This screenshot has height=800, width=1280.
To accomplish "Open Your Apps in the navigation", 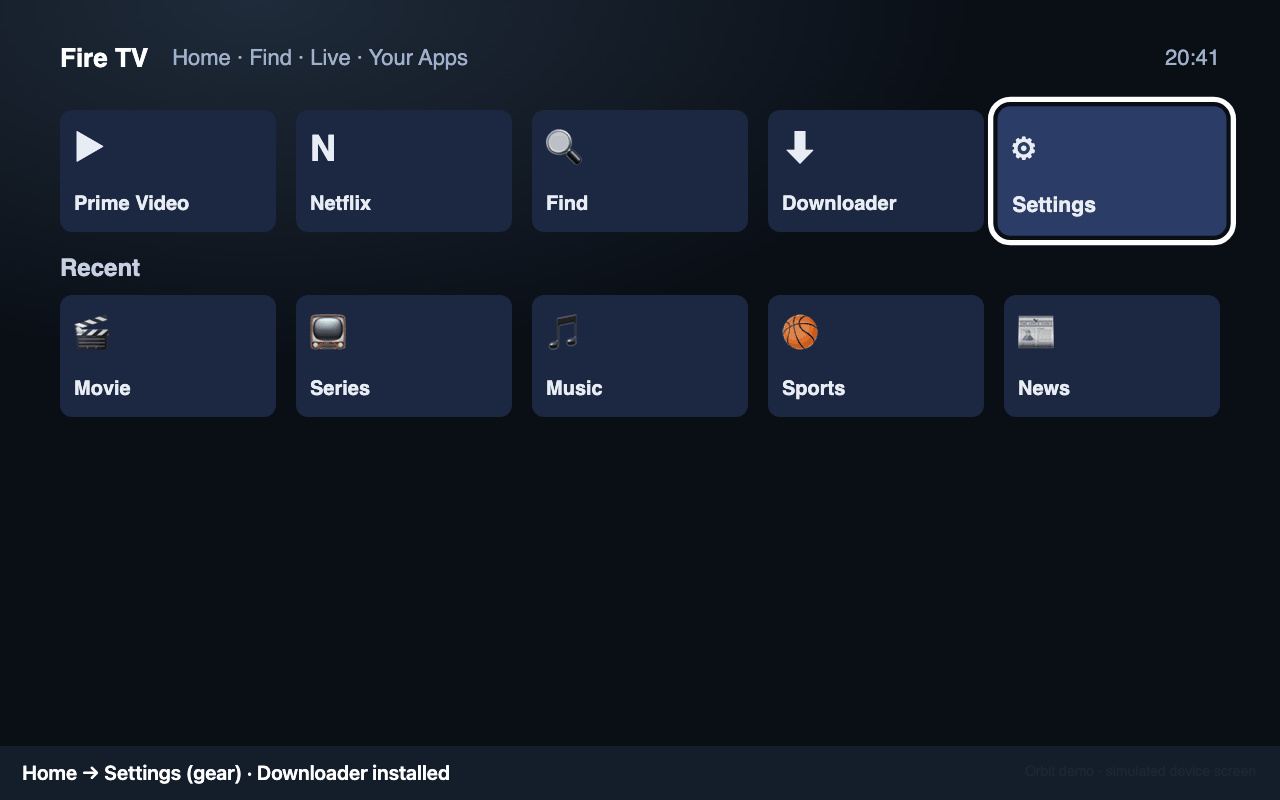I will click(418, 58).
